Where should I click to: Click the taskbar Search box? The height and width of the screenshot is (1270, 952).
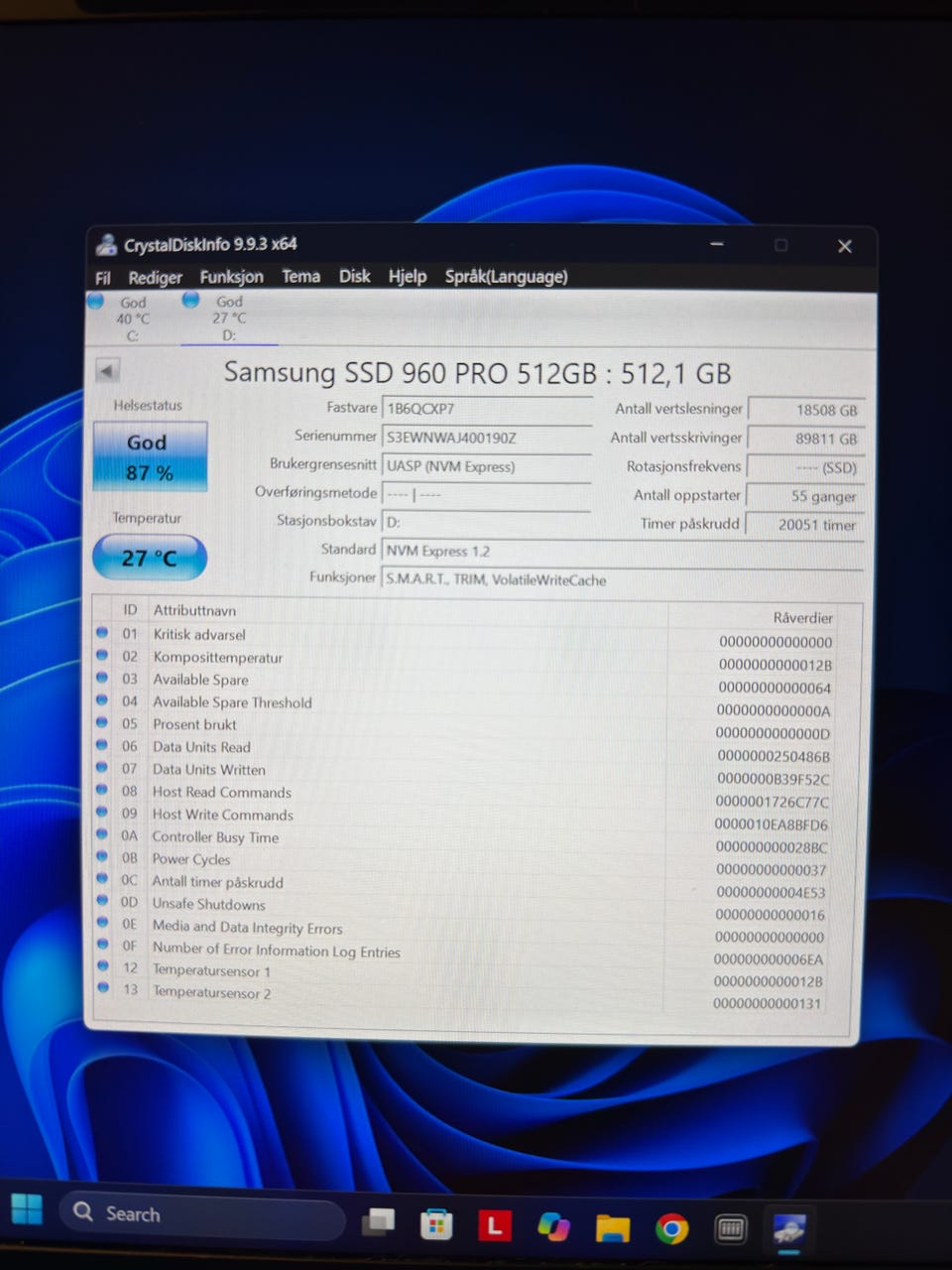click(202, 1213)
